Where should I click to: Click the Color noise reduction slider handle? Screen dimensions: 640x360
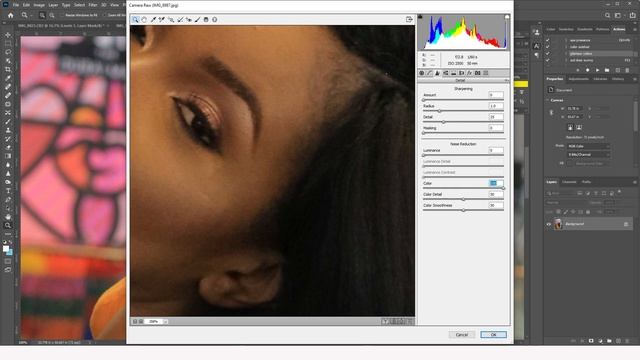503,188
